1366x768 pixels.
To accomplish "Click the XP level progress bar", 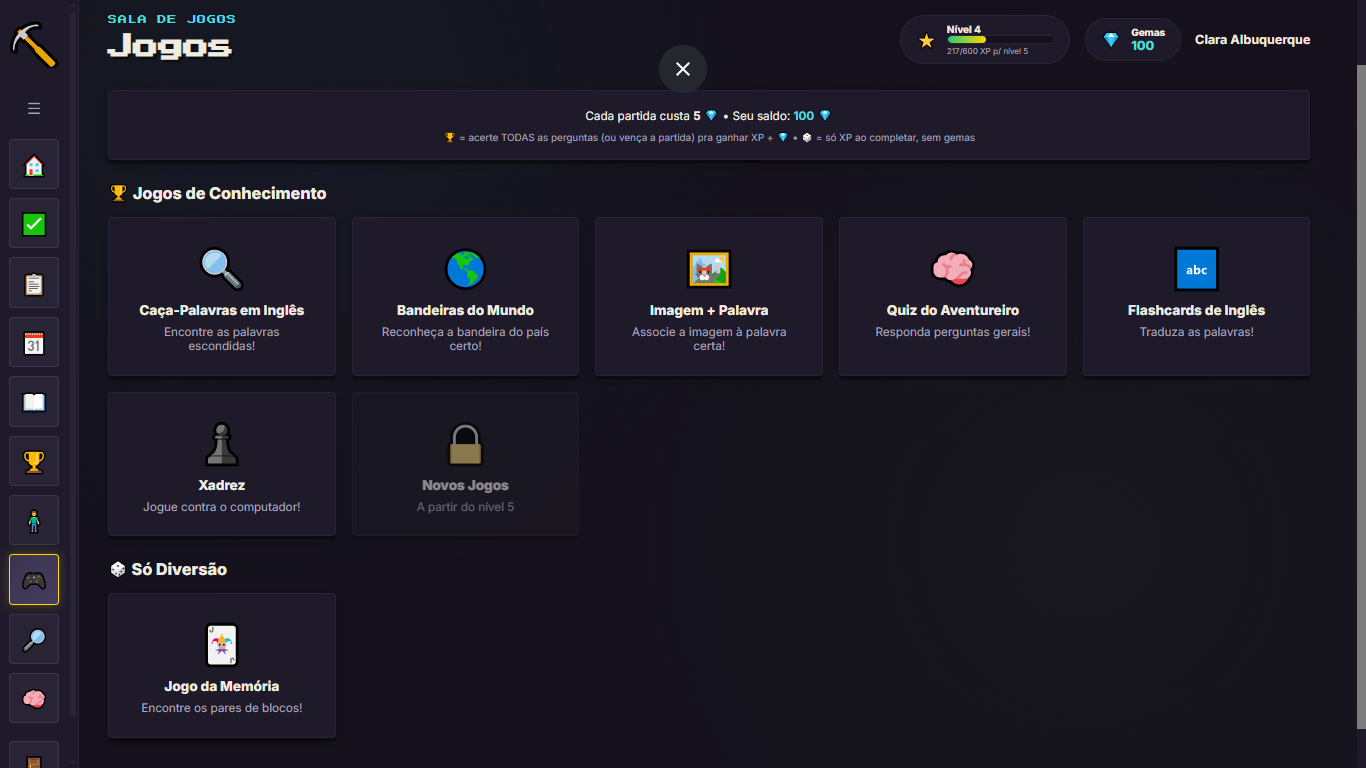I will click(x=1000, y=40).
